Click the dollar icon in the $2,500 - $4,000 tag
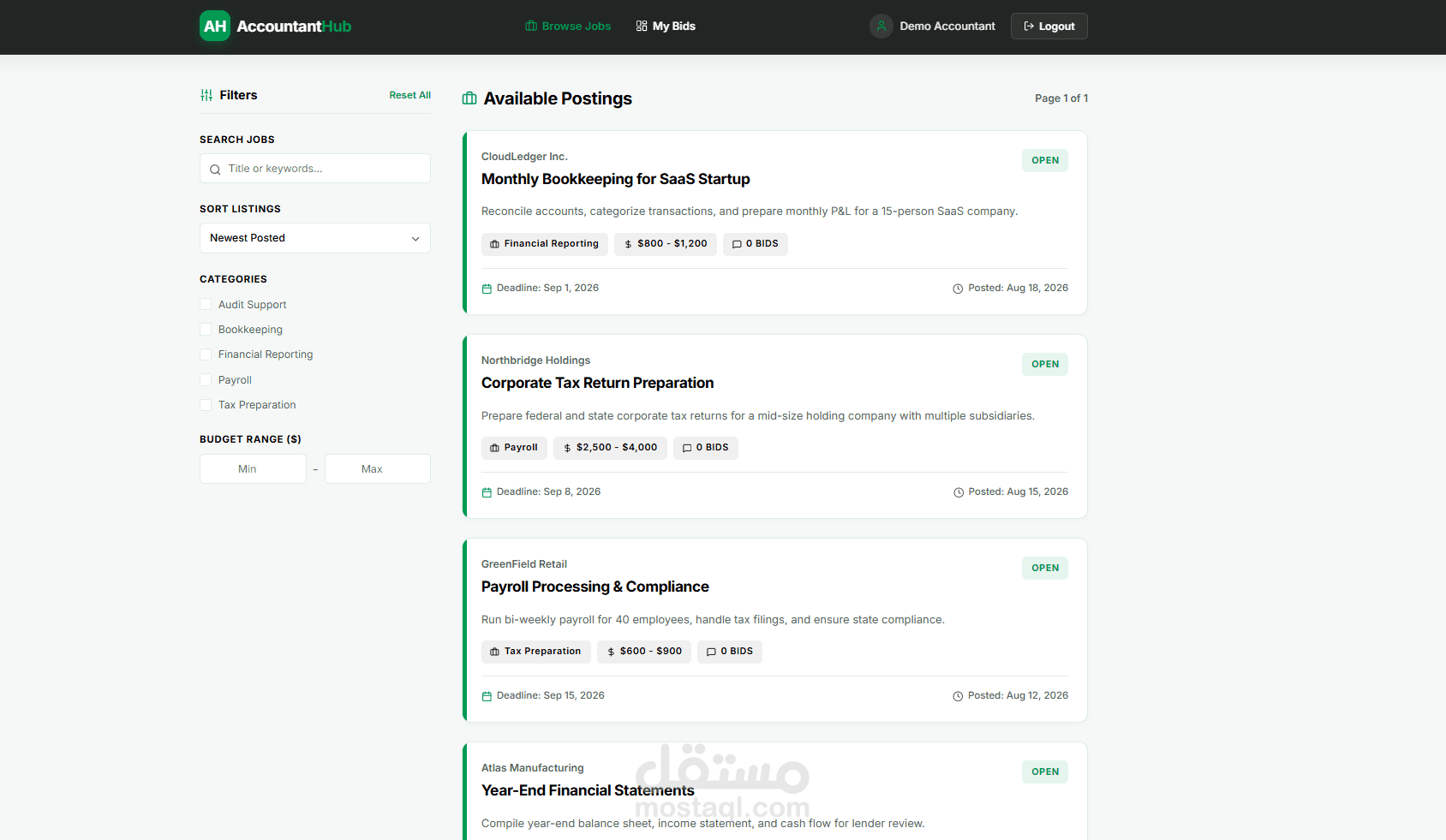 [567, 448]
